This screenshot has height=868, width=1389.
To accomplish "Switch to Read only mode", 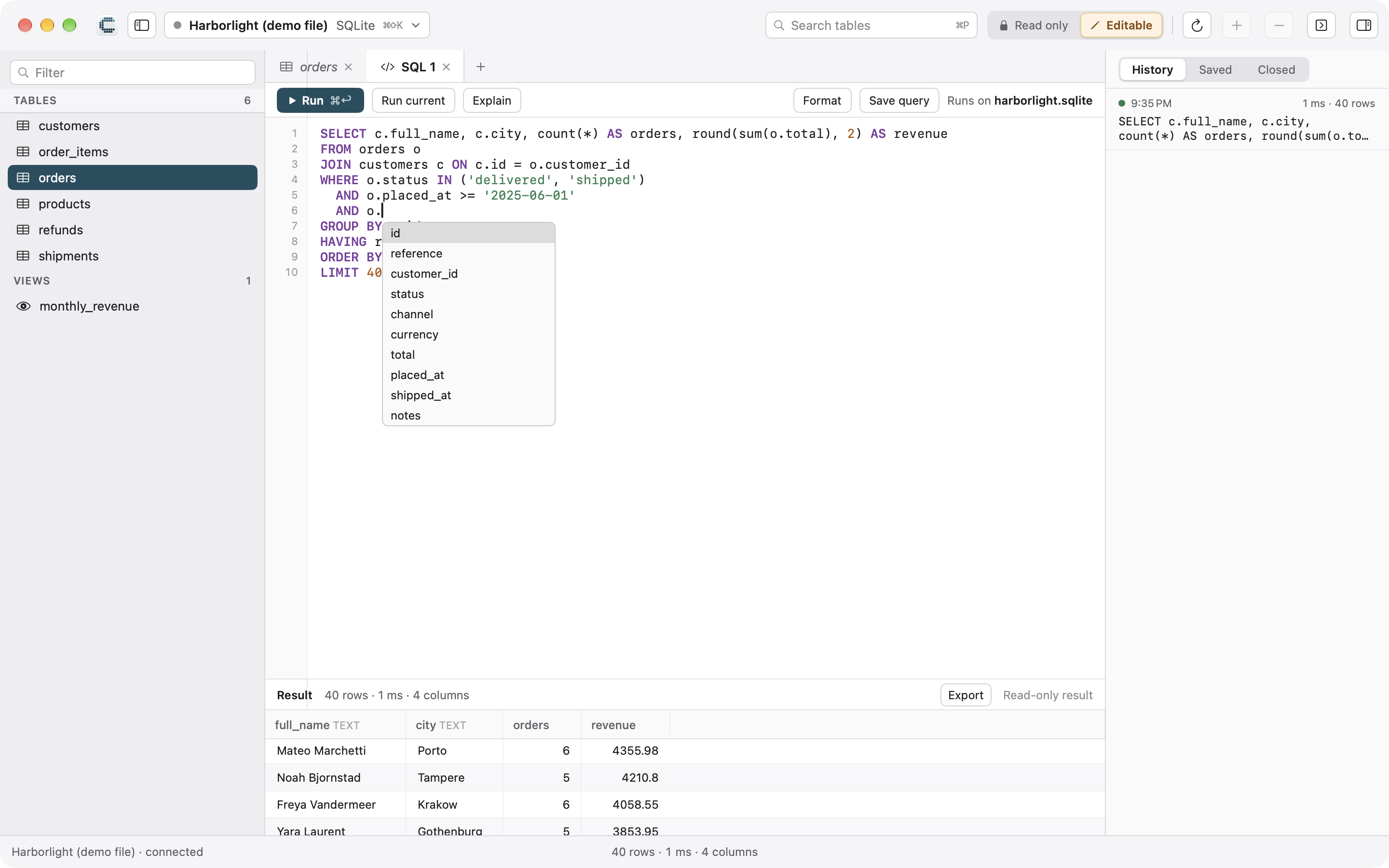I will pyautogui.click(x=1034, y=25).
